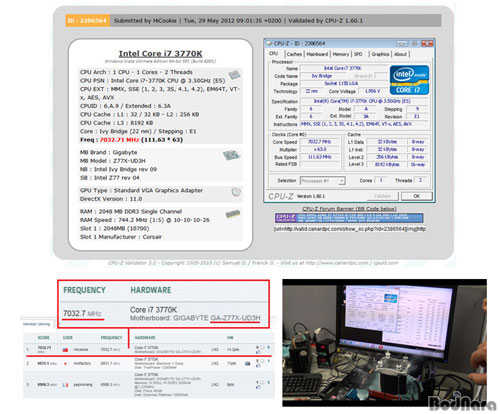Click the France flag icon in rank 3 row

click(65, 385)
